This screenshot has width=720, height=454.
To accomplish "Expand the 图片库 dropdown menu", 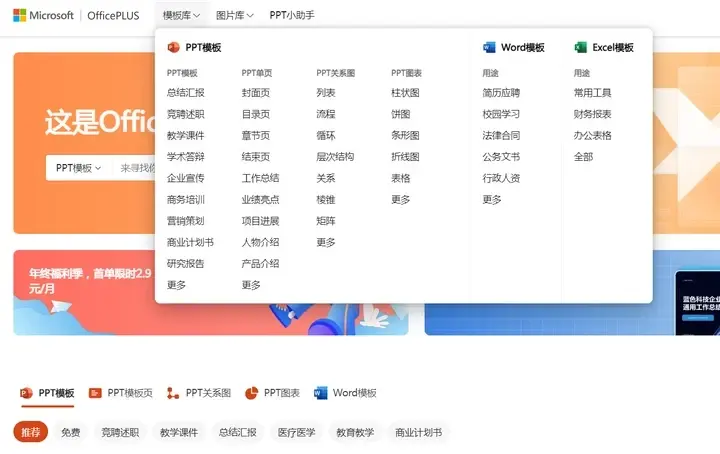I will [235, 16].
